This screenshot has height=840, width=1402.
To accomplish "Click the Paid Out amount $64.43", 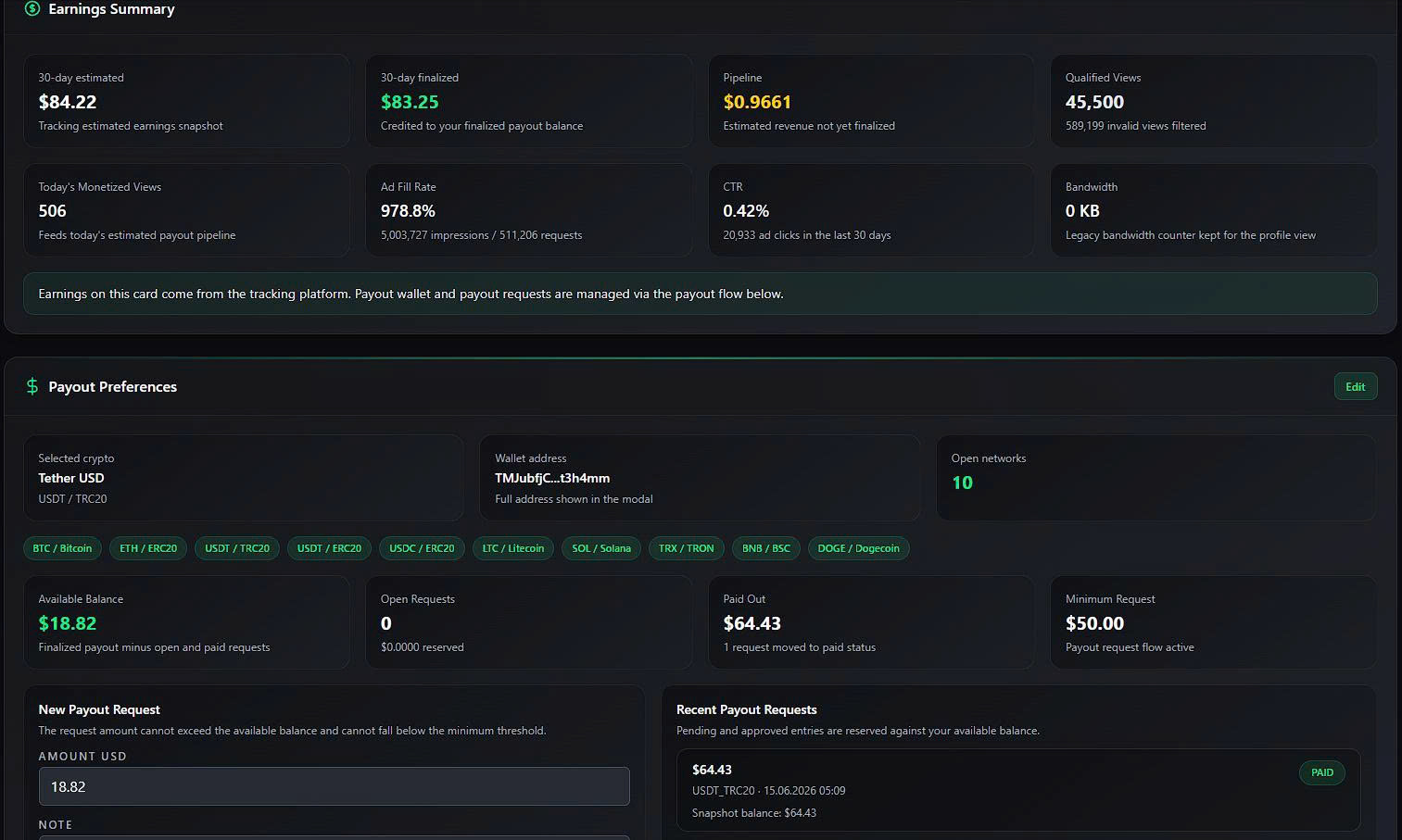I will [x=752, y=623].
